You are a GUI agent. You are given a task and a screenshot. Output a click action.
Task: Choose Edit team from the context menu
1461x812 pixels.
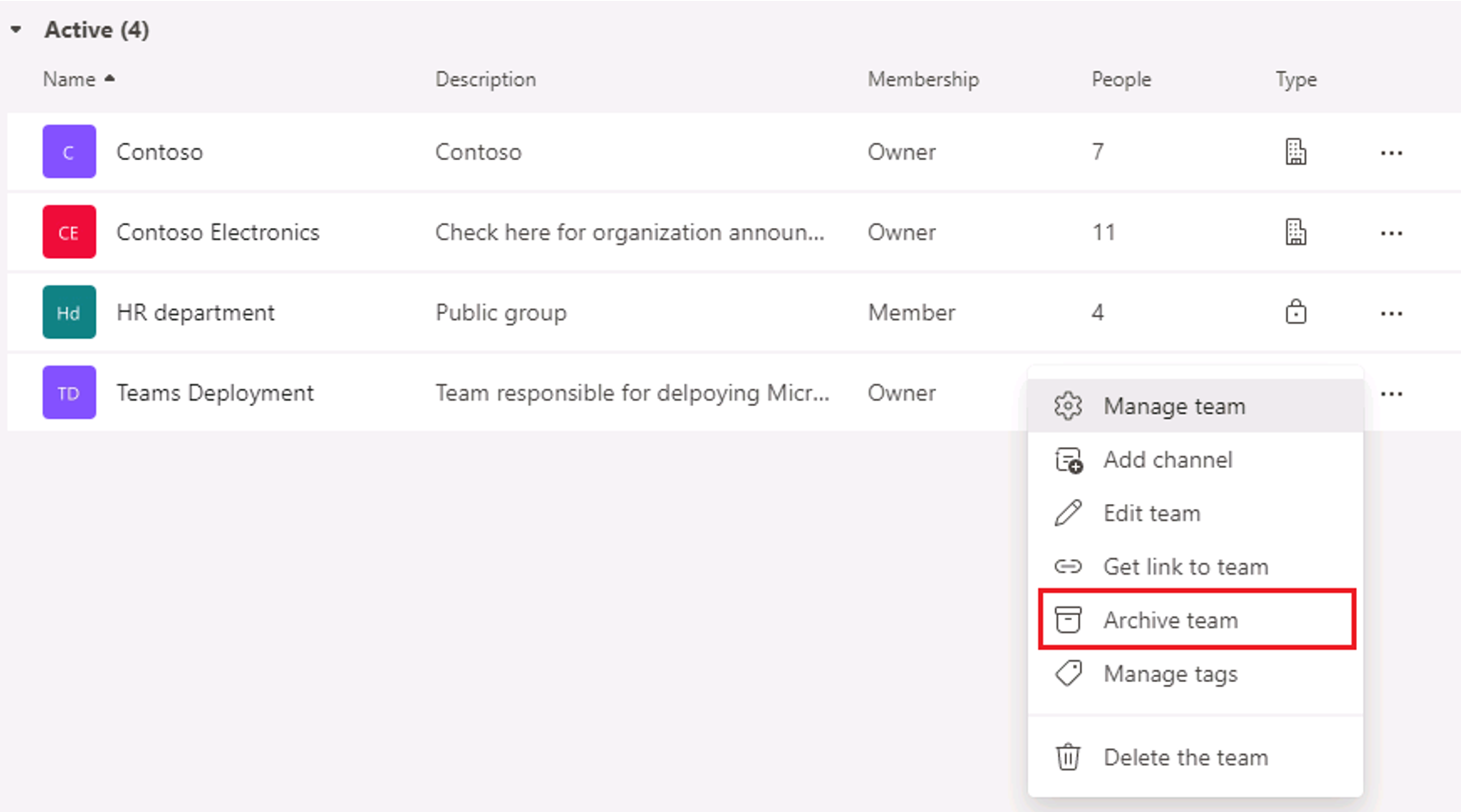point(1195,514)
